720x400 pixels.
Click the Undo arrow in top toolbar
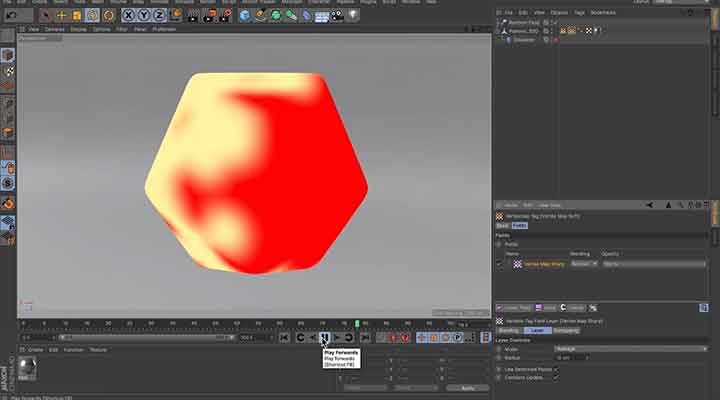[x=12, y=16]
